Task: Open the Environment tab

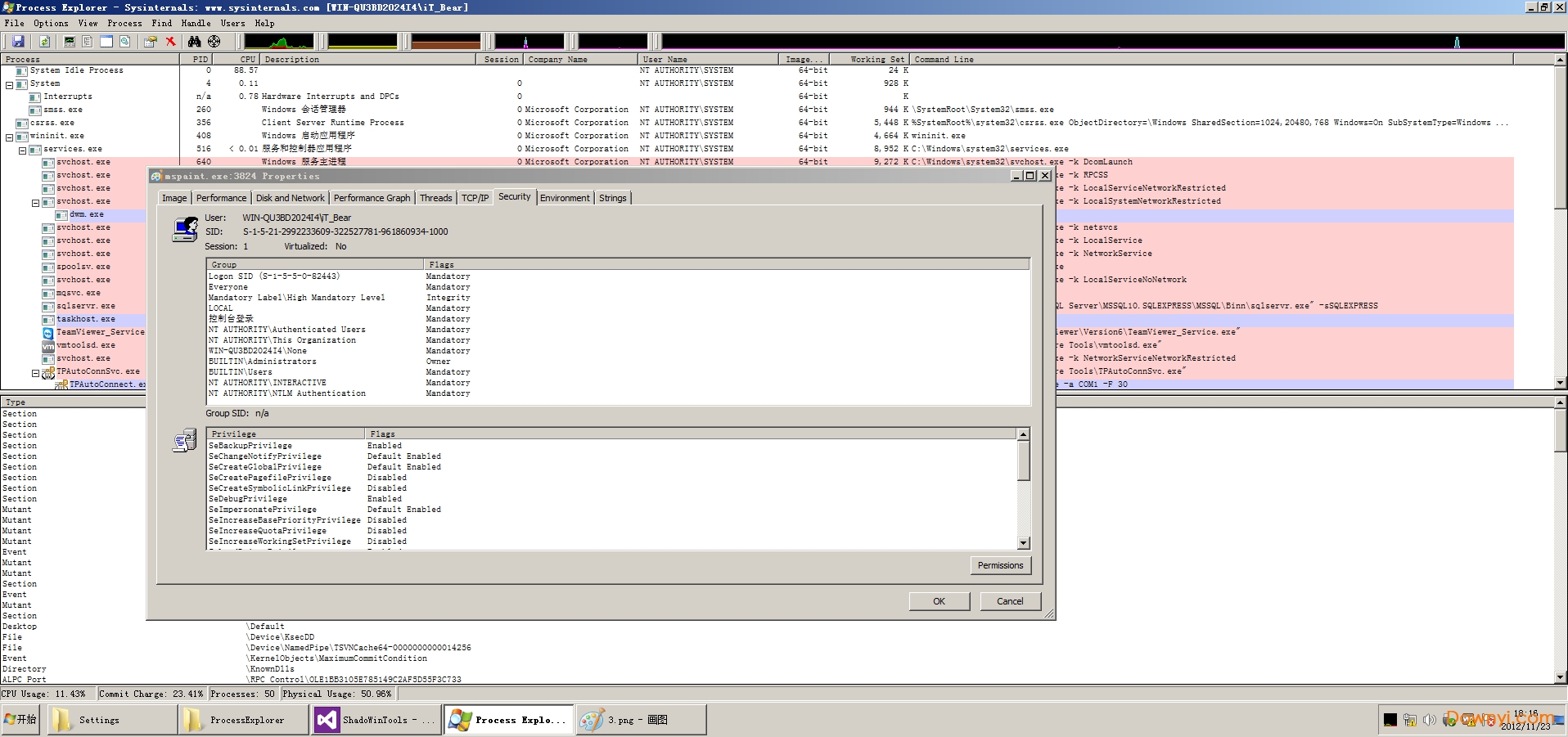Action: (x=564, y=198)
